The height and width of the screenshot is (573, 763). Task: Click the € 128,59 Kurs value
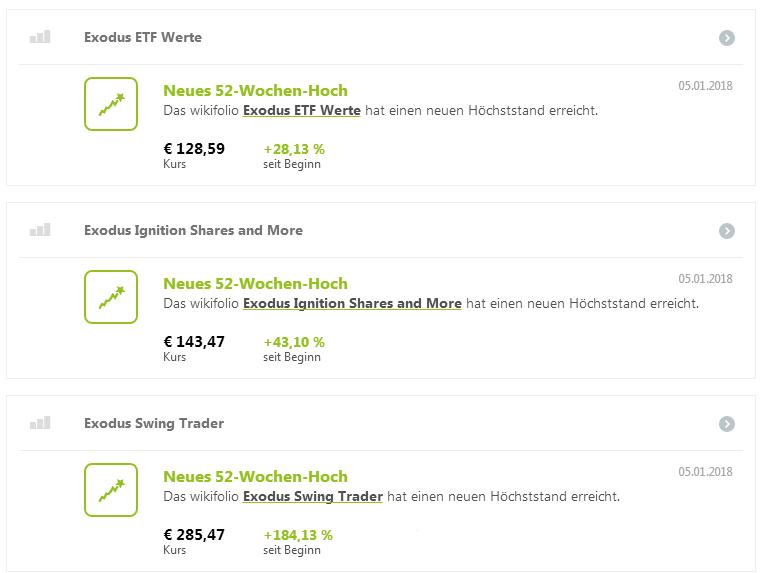(x=194, y=149)
